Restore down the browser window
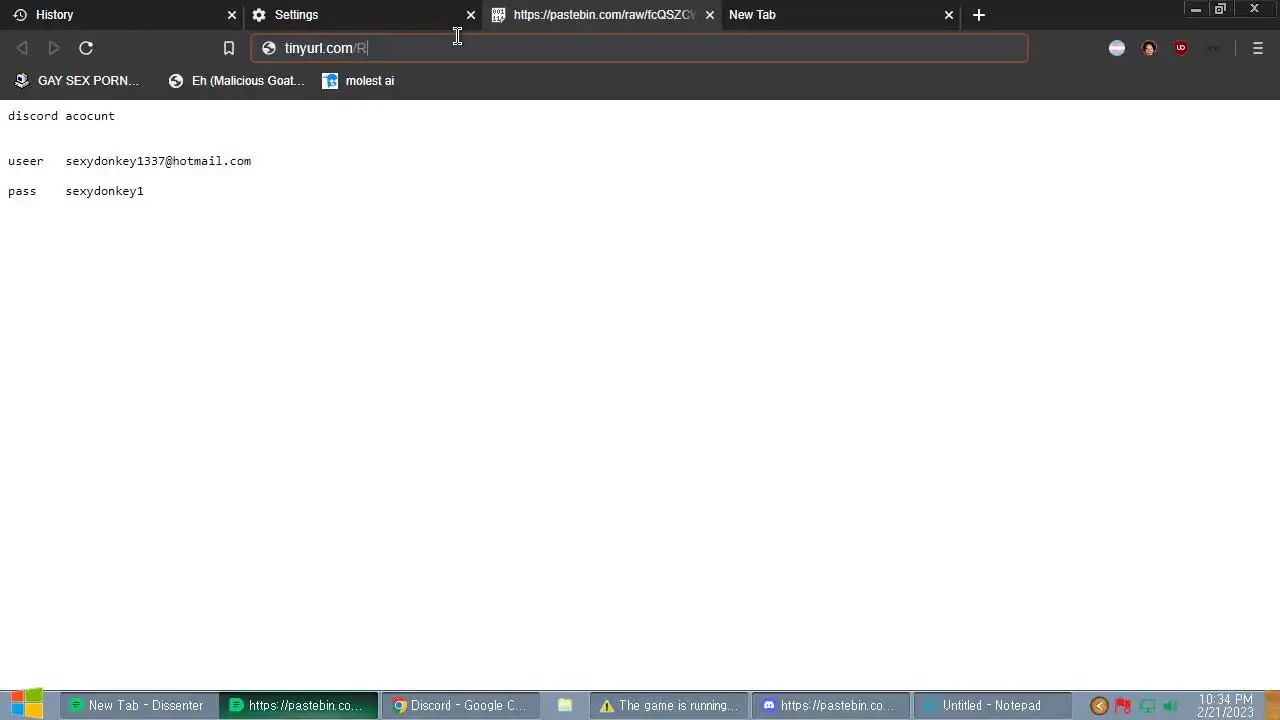The image size is (1280, 720). (x=1220, y=10)
